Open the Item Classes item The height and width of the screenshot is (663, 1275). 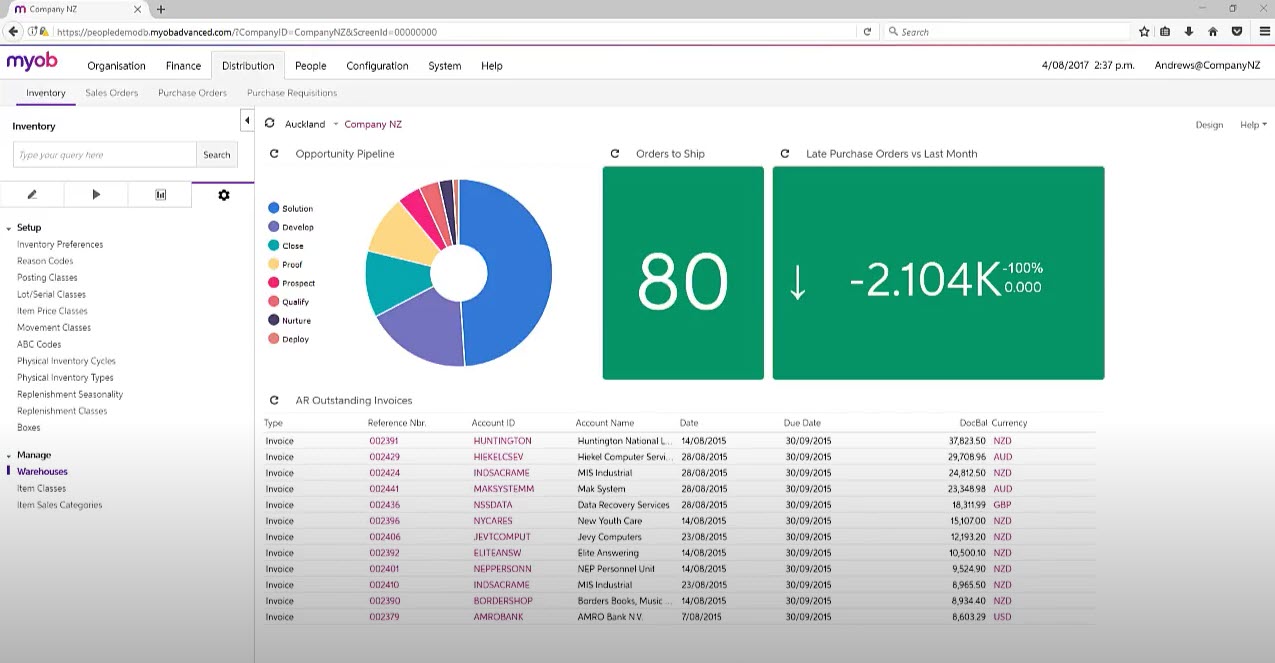tap(41, 489)
